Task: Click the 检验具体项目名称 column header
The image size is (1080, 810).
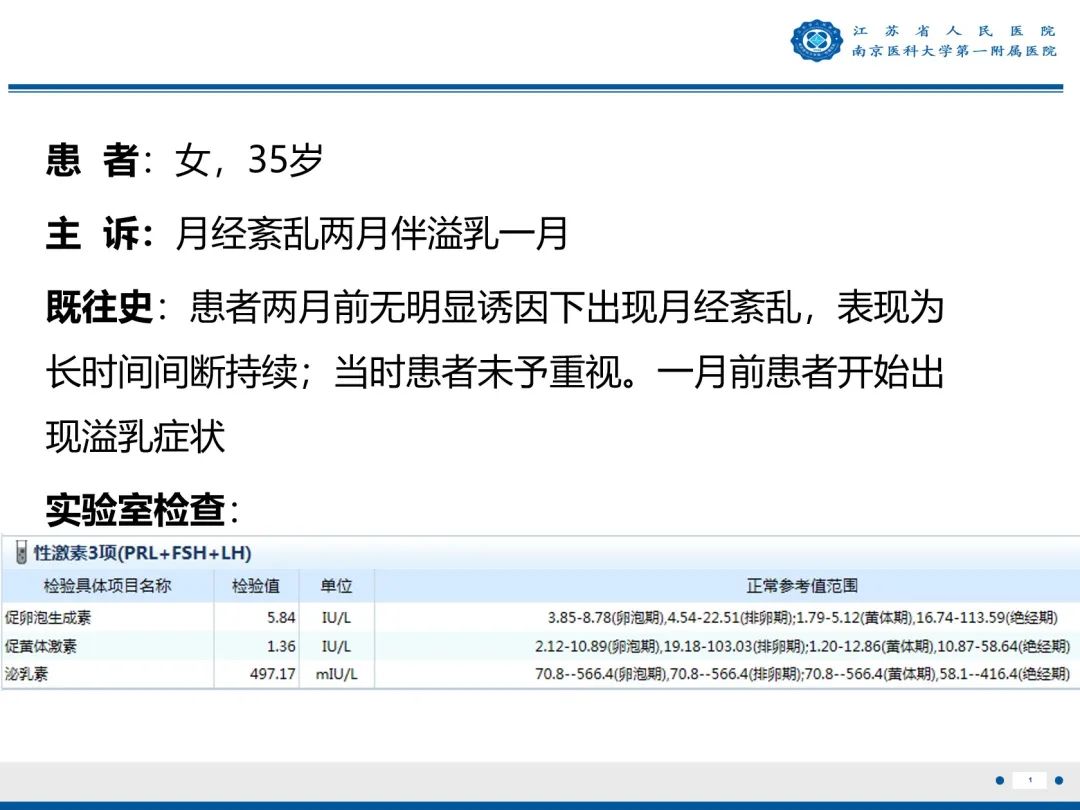Action: [x=107, y=586]
